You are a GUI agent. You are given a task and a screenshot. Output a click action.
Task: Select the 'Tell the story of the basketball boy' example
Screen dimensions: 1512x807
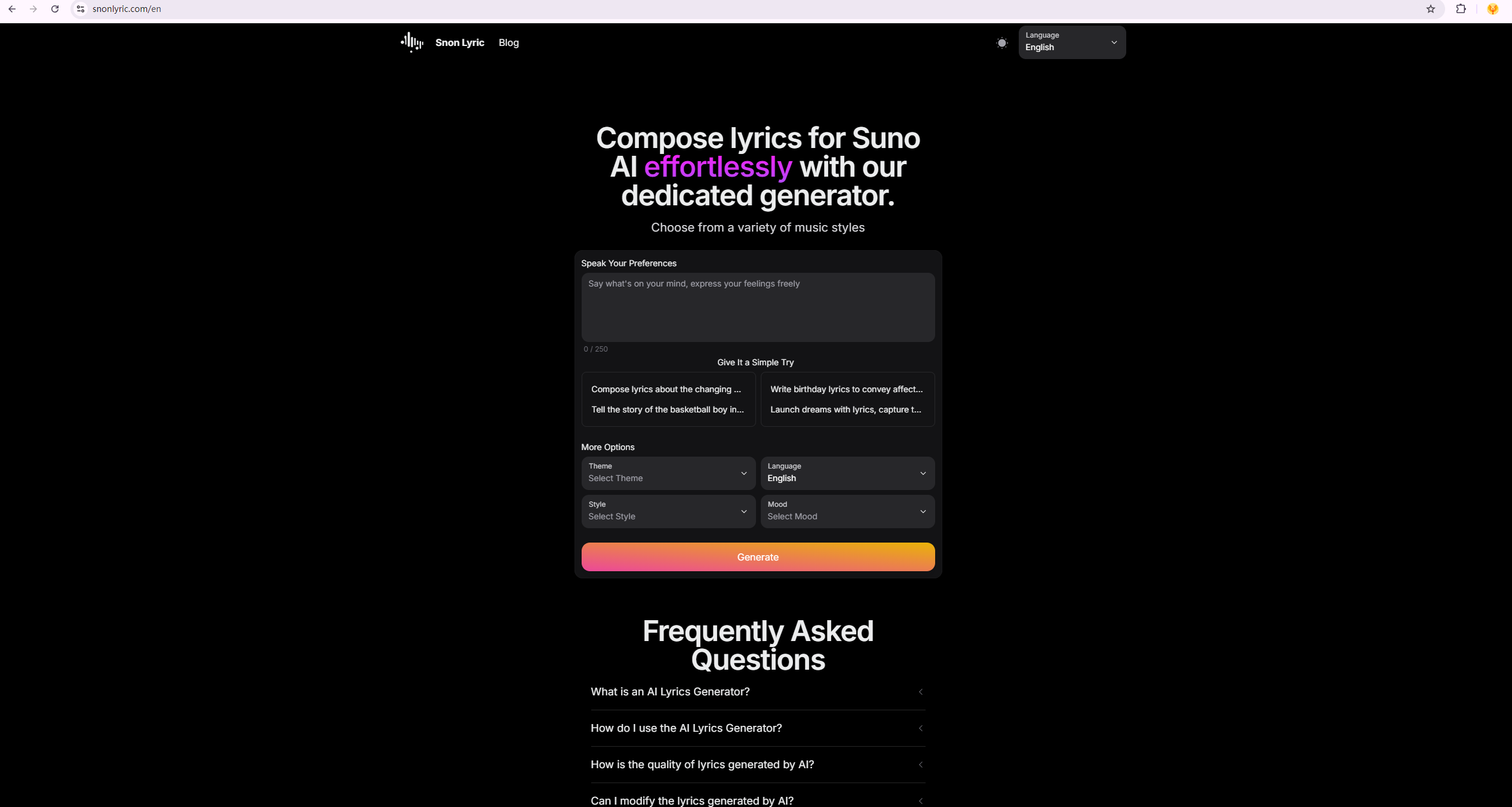[x=668, y=409]
